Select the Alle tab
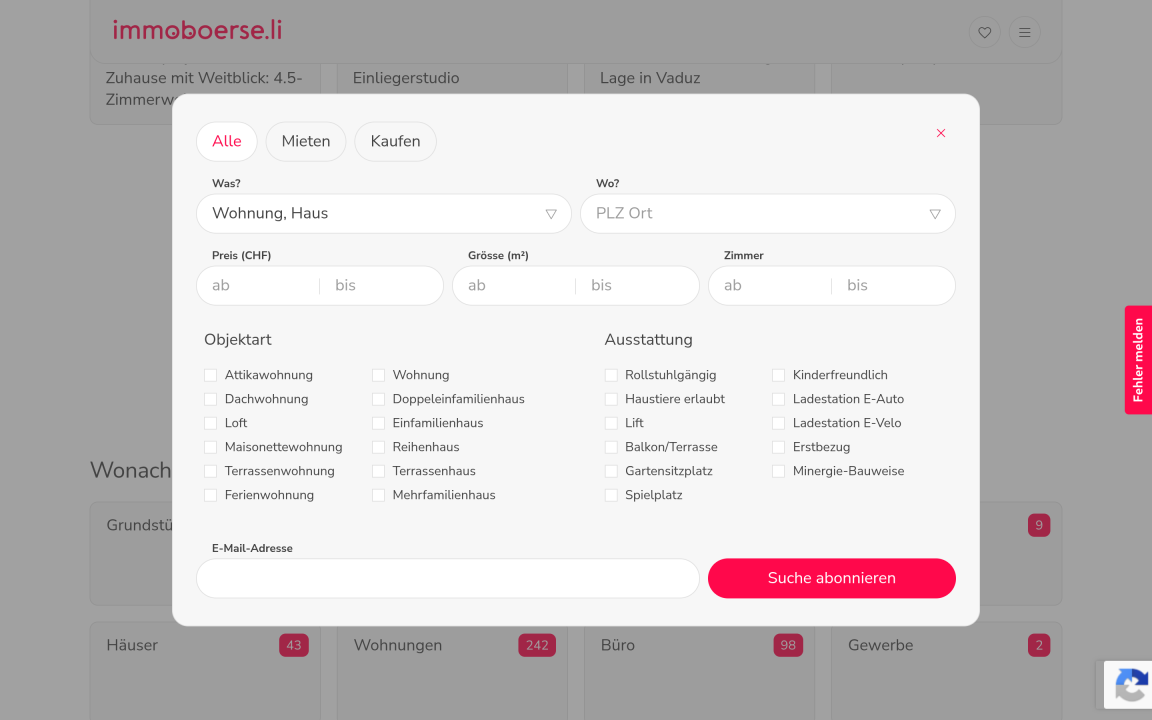 point(226,141)
